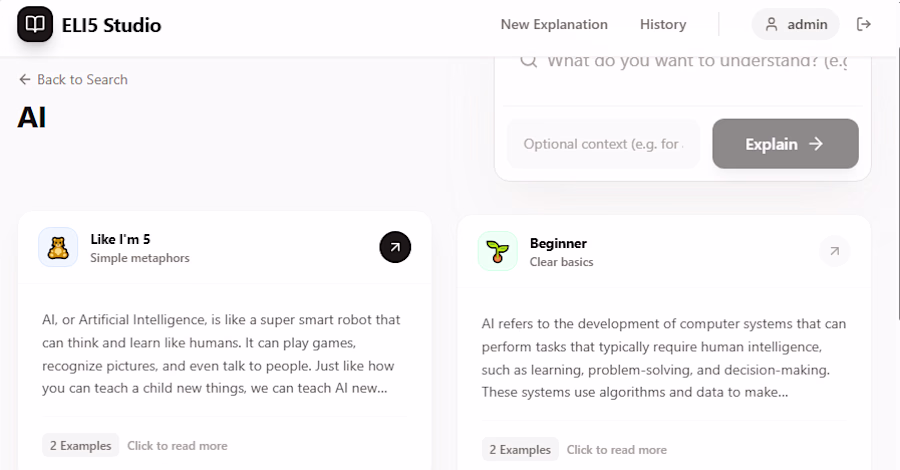Click the seedling Beginner icon
The width and height of the screenshot is (900, 470).
[497, 251]
